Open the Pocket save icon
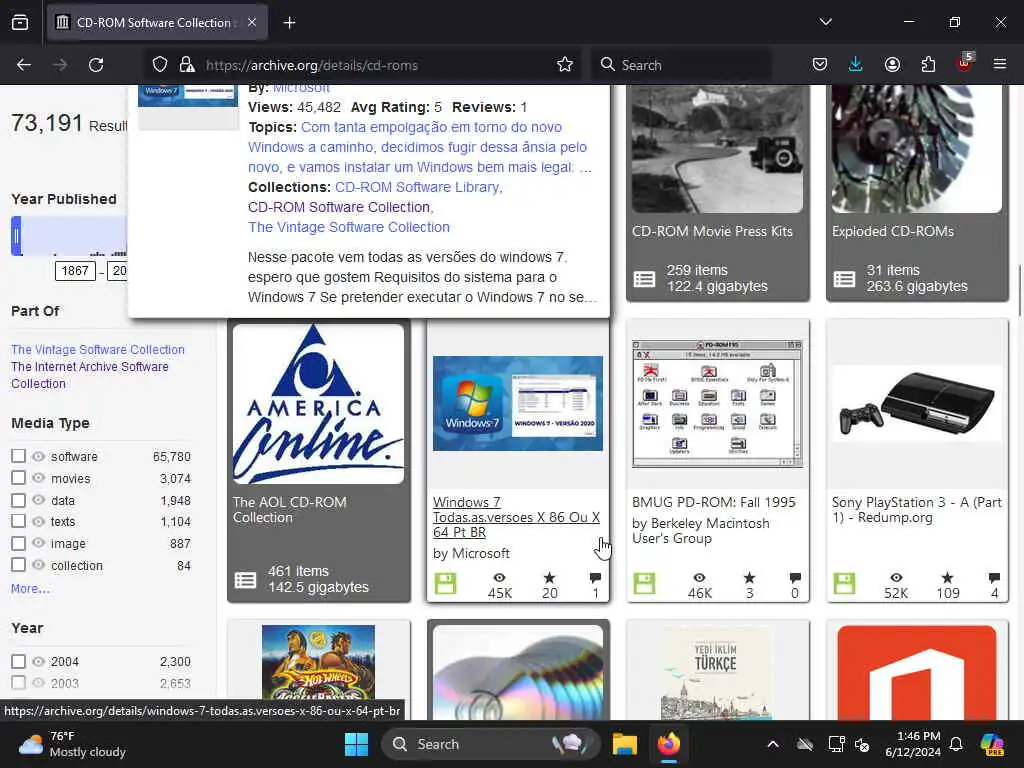The image size is (1024, 768). [820, 65]
